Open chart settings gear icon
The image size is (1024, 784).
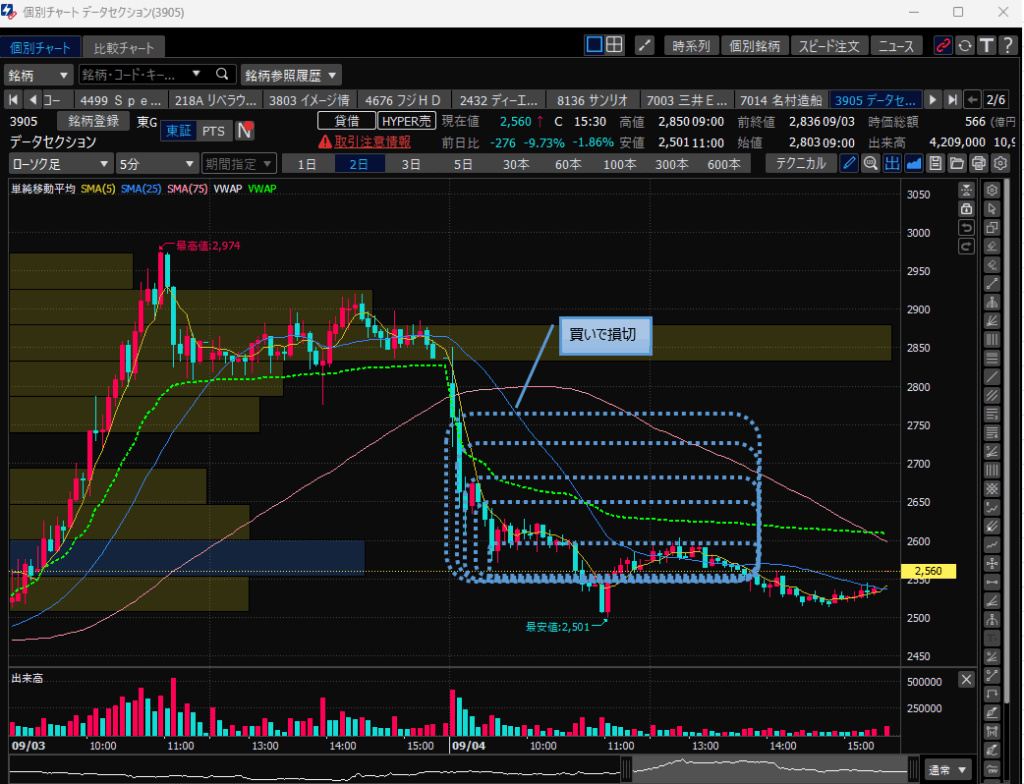pos(999,164)
